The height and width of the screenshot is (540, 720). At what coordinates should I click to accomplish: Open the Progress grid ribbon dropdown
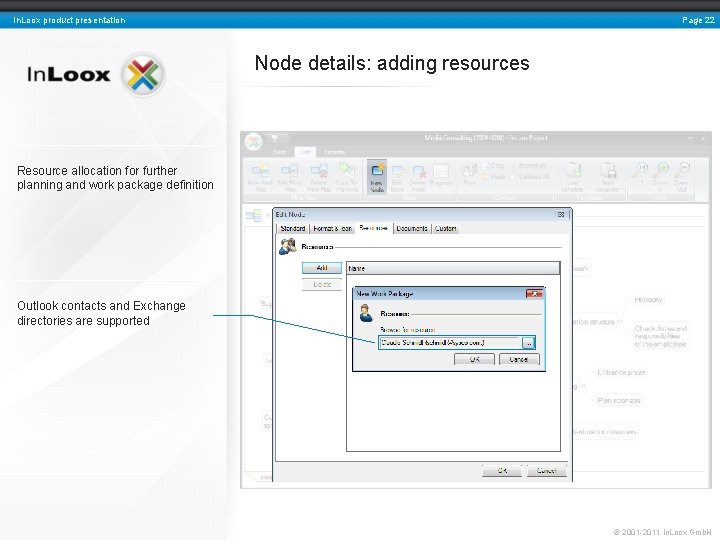pos(441,176)
